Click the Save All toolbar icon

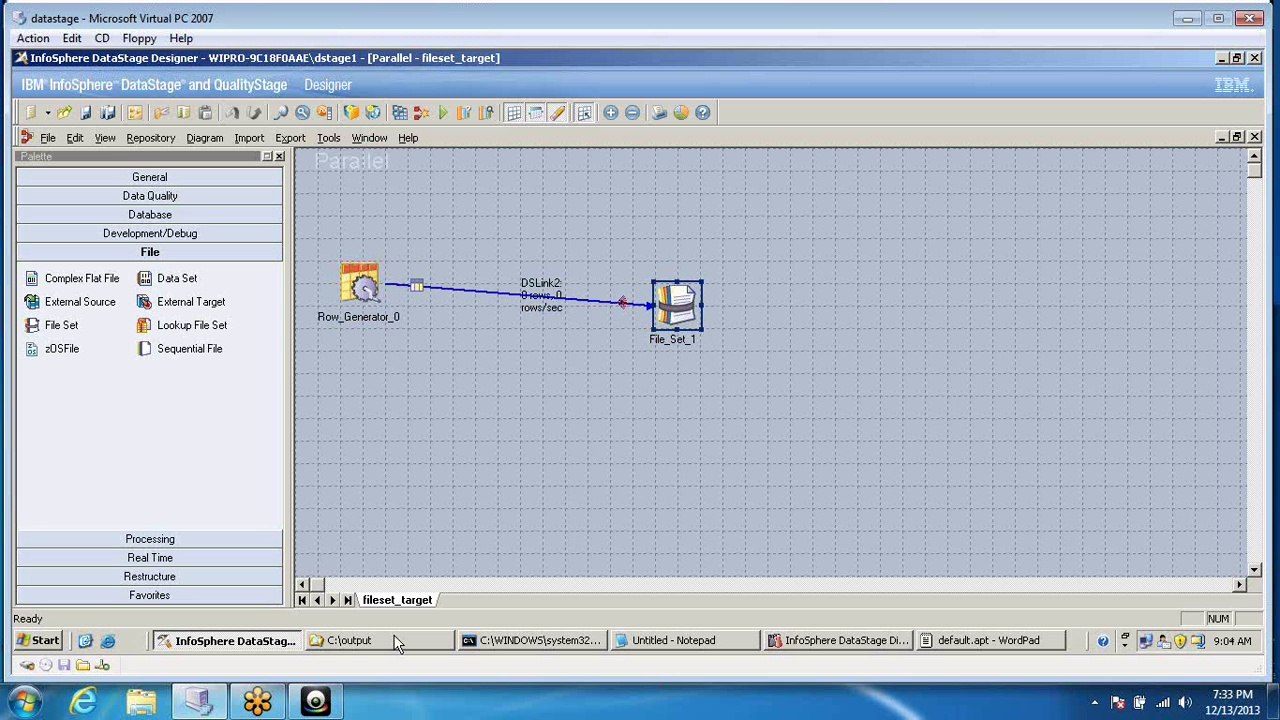[x=108, y=113]
